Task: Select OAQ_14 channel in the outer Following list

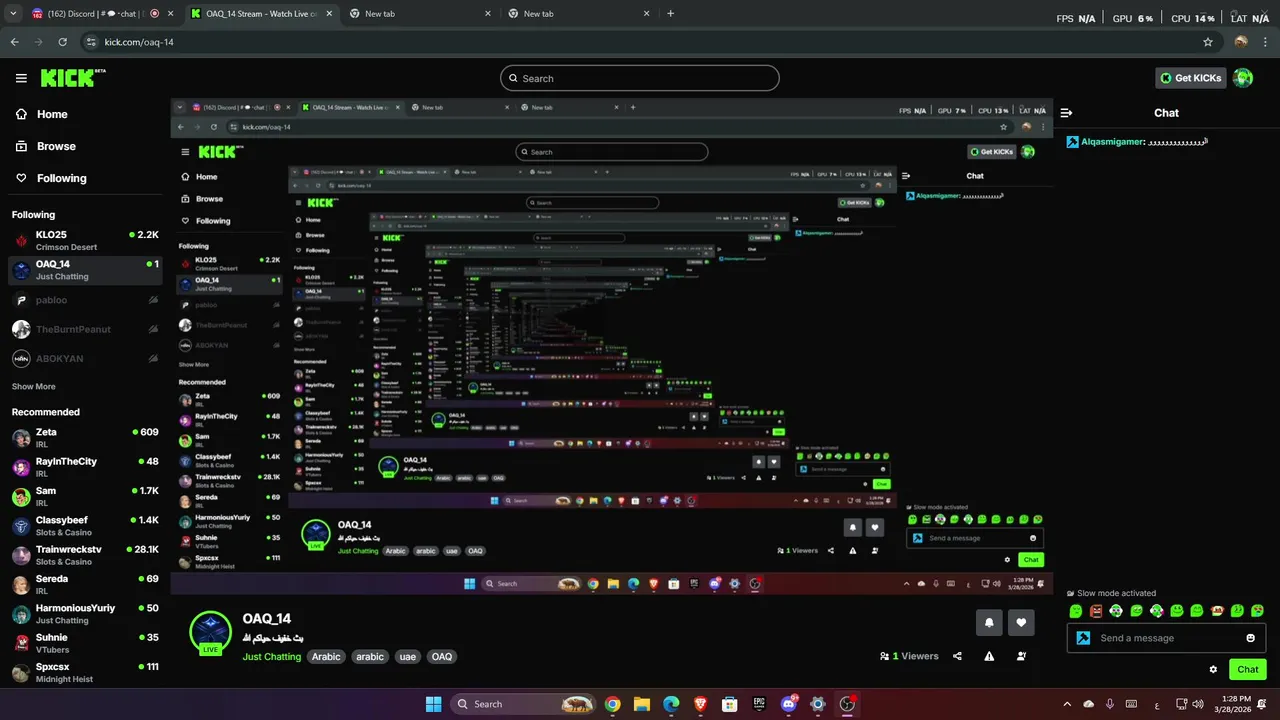Action: click(x=85, y=270)
